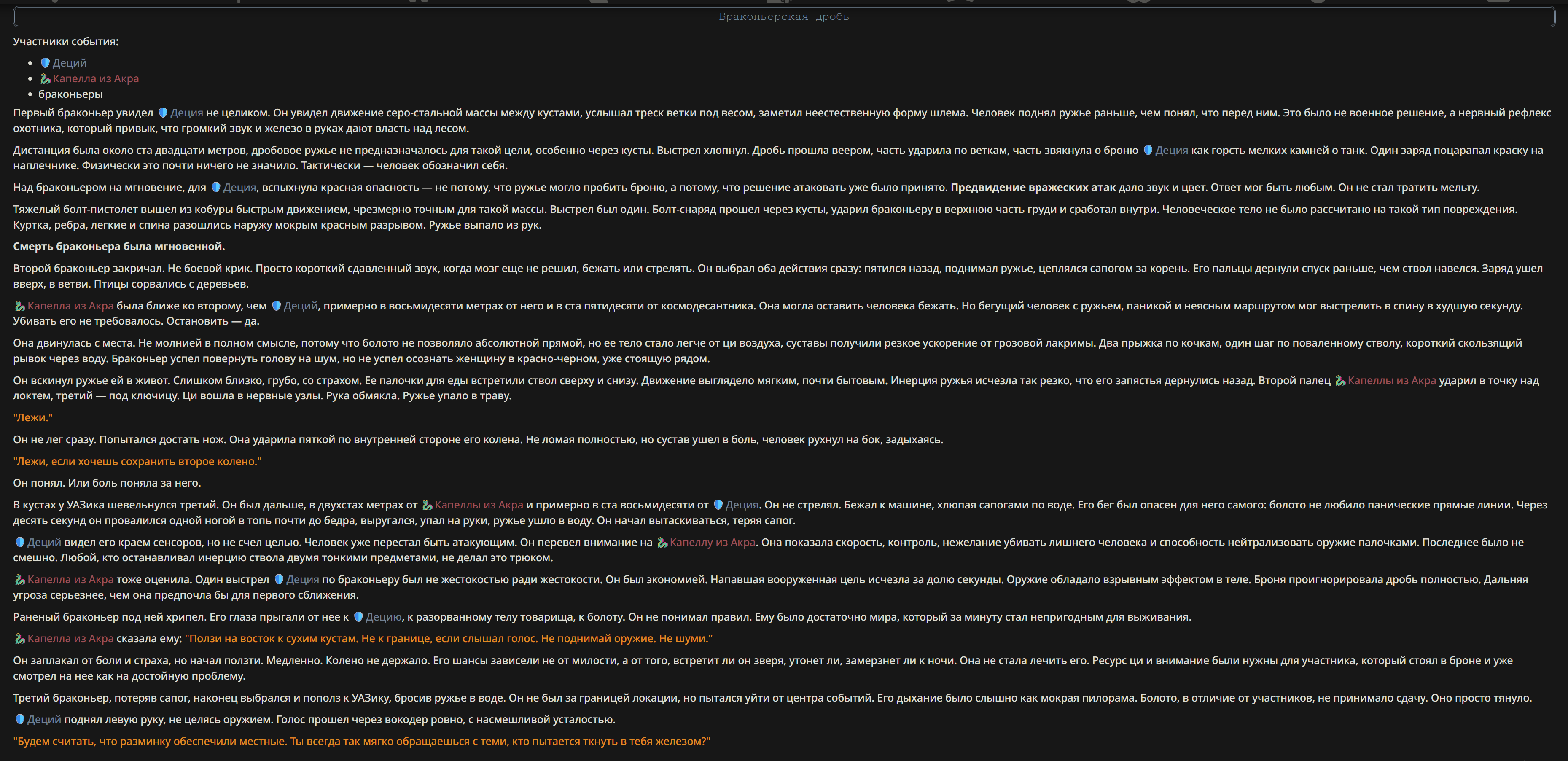This screenshot has width=1568, height=761.
Task: Click the quote "Лежи, если хочешь сохранить второе колено."
Action: point(137,462)
